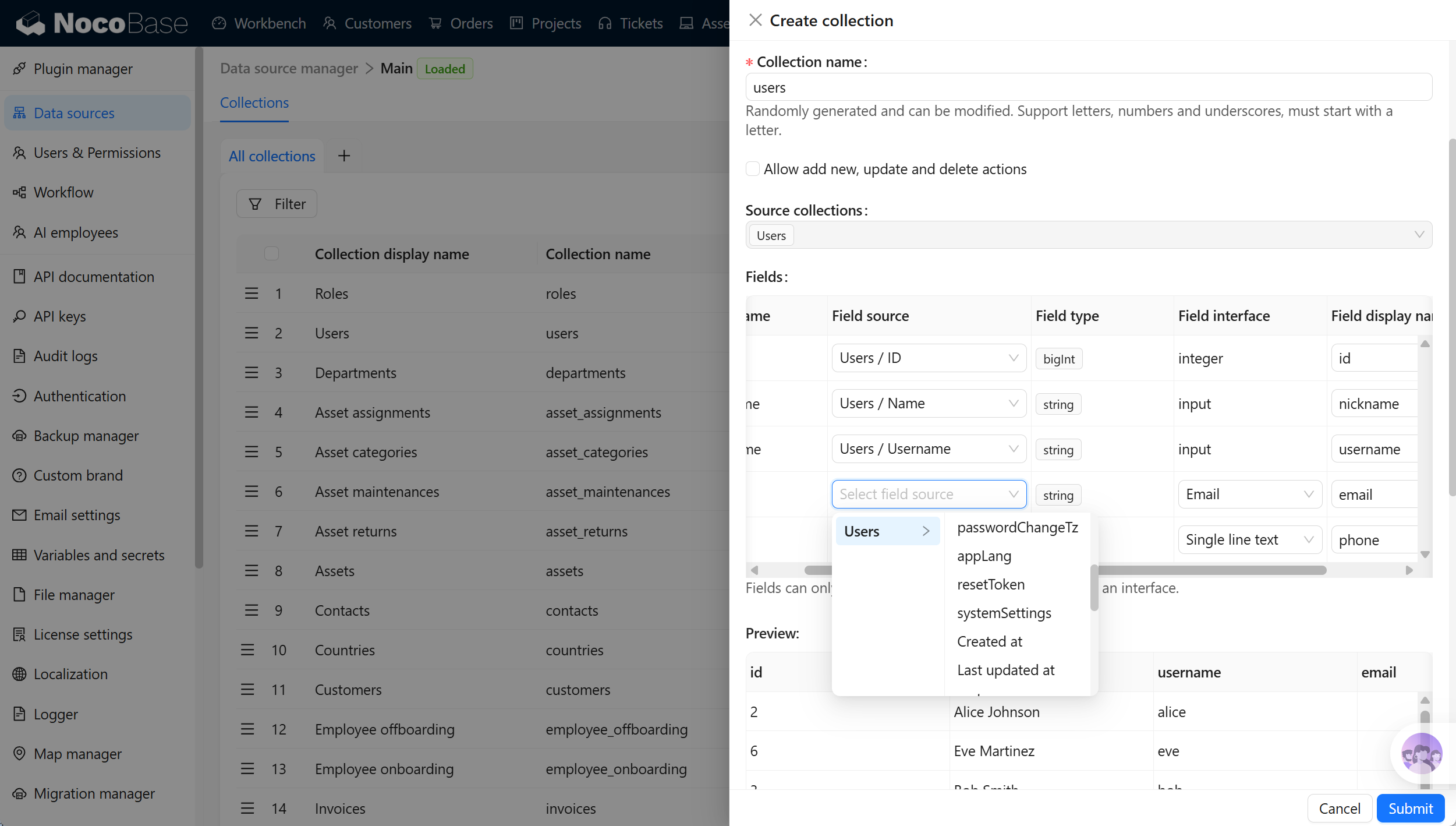The height and width of the screenshot is (826, 1456).
Task: Select passwordChangeTz from field list
Action: point(1018,527)
